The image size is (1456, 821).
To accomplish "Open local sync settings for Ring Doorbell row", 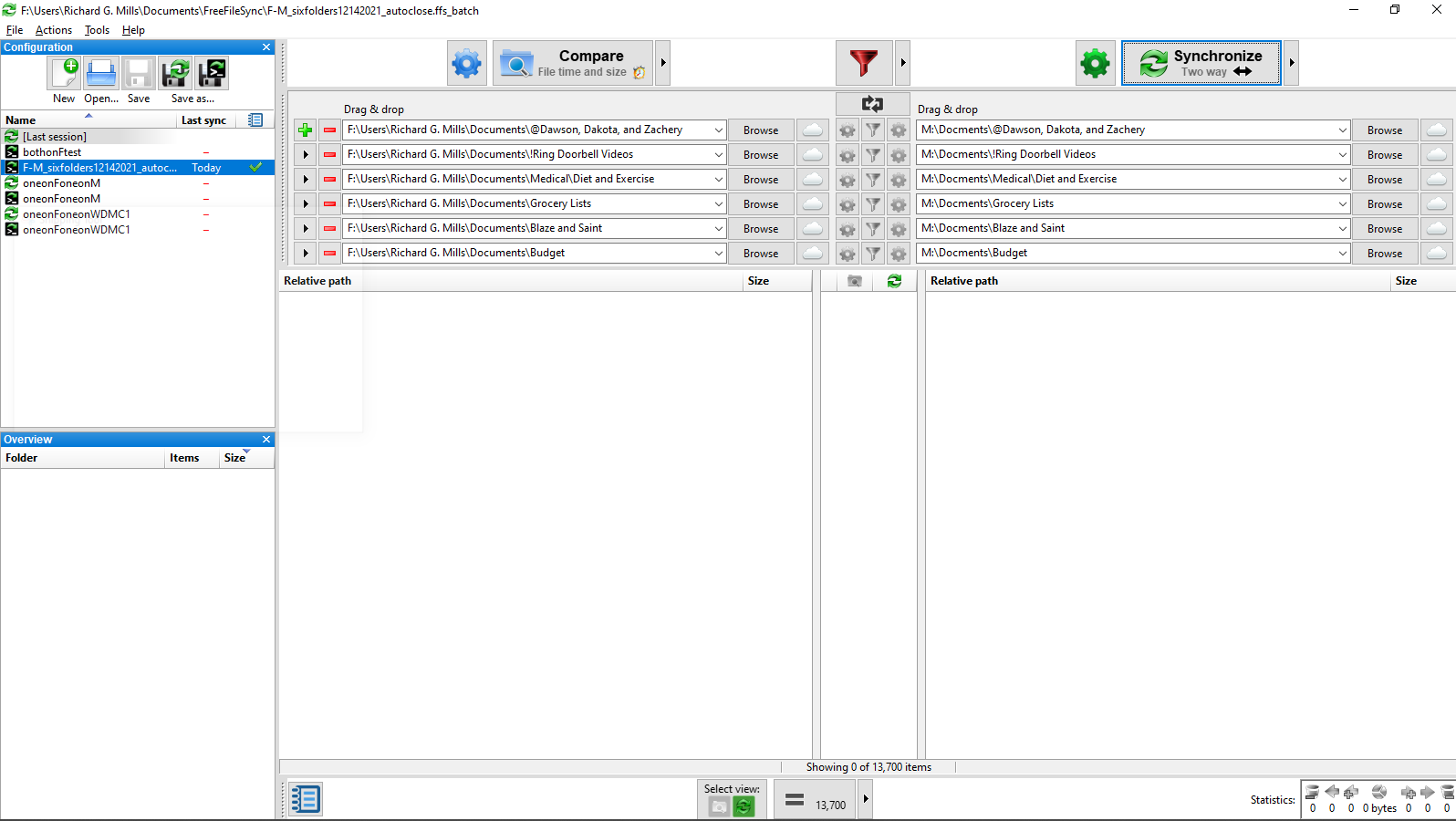I will 899,155.
